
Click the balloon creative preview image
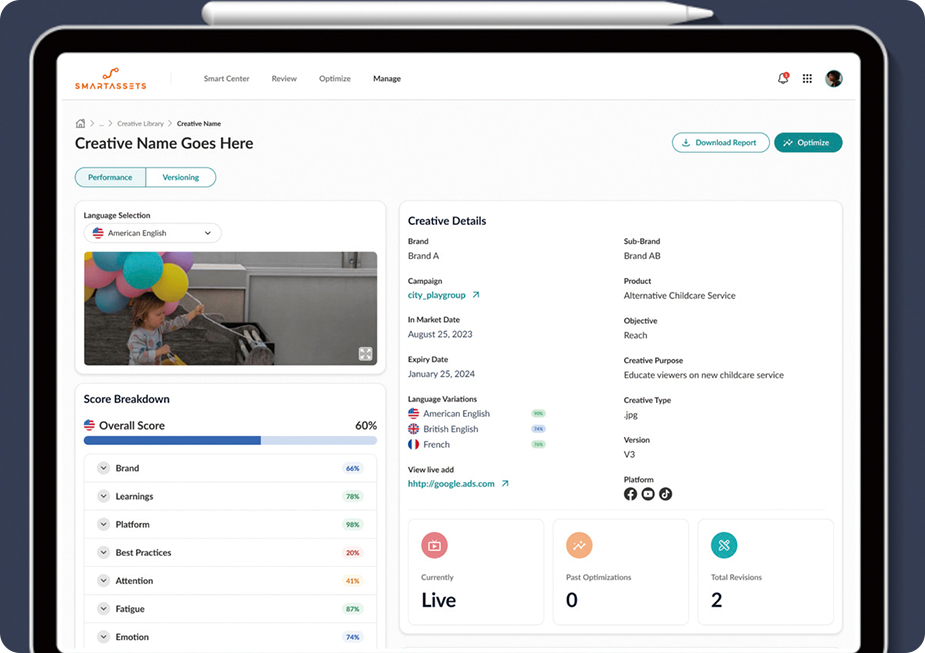point(230,309)
